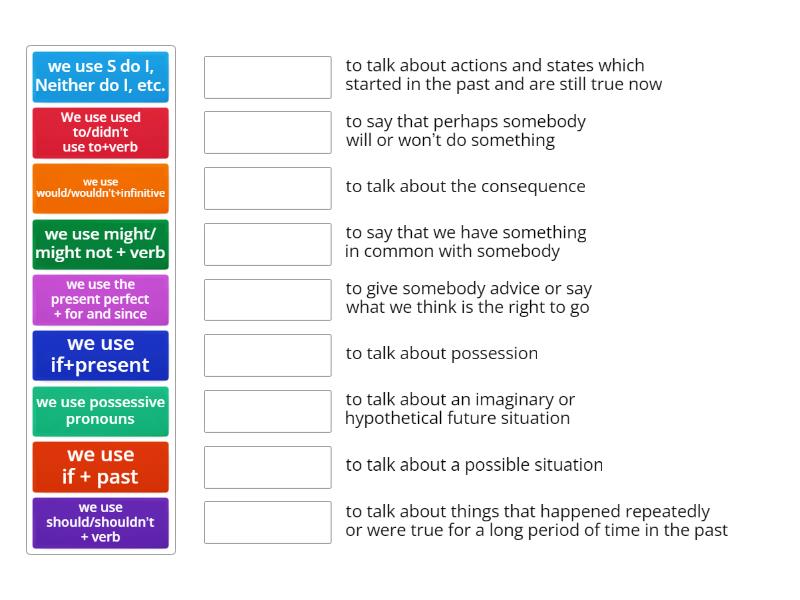The height and width of the screenshot is (600, 800).
Task: Select the 'we use if + past' card
Action: pyautogui.click(x=99, y=466)
